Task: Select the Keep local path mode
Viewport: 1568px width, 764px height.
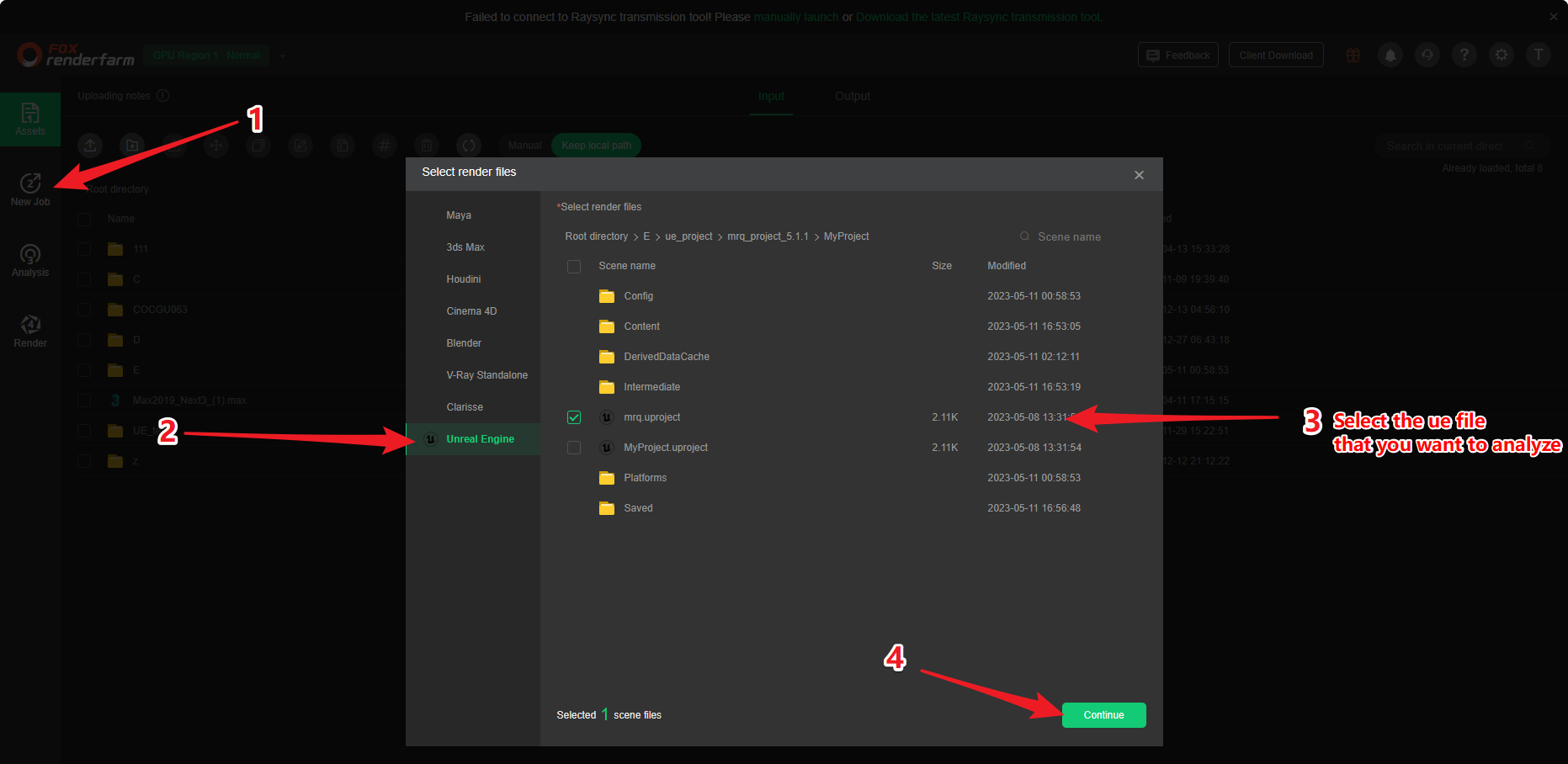Action: (x=596, y=146)
